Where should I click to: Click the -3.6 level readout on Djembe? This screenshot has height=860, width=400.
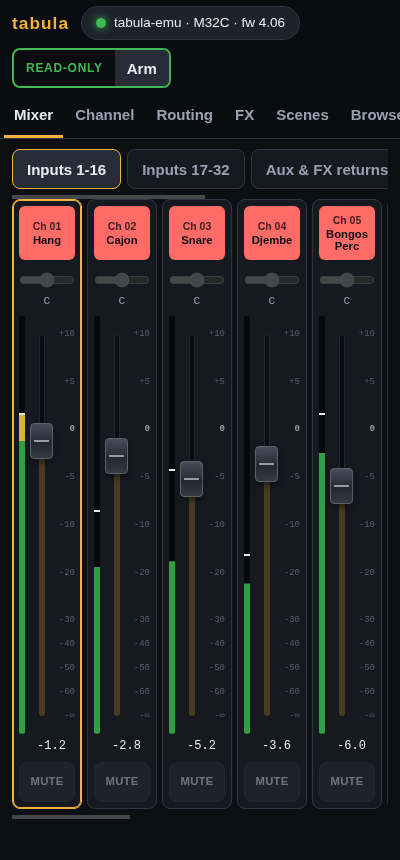(277, 745)
